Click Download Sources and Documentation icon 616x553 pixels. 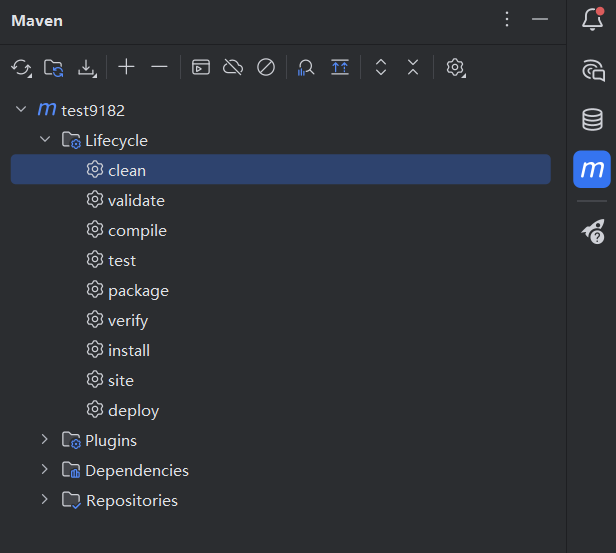tap(86, 68)
